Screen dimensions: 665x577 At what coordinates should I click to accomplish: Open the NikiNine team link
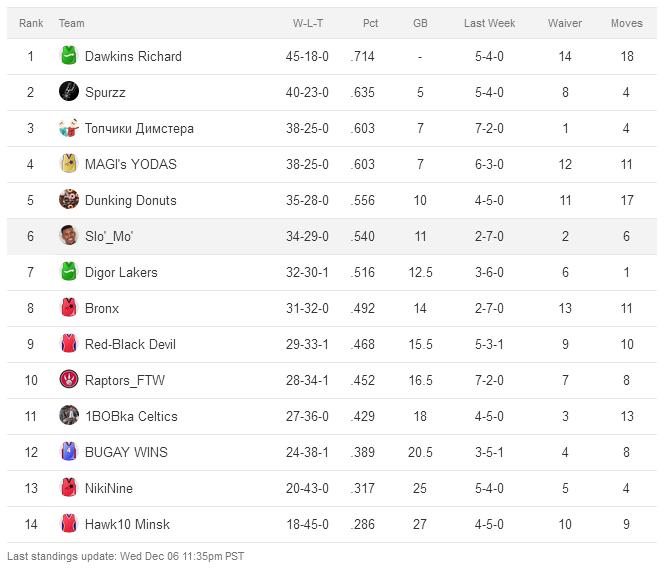coord(109,488)
